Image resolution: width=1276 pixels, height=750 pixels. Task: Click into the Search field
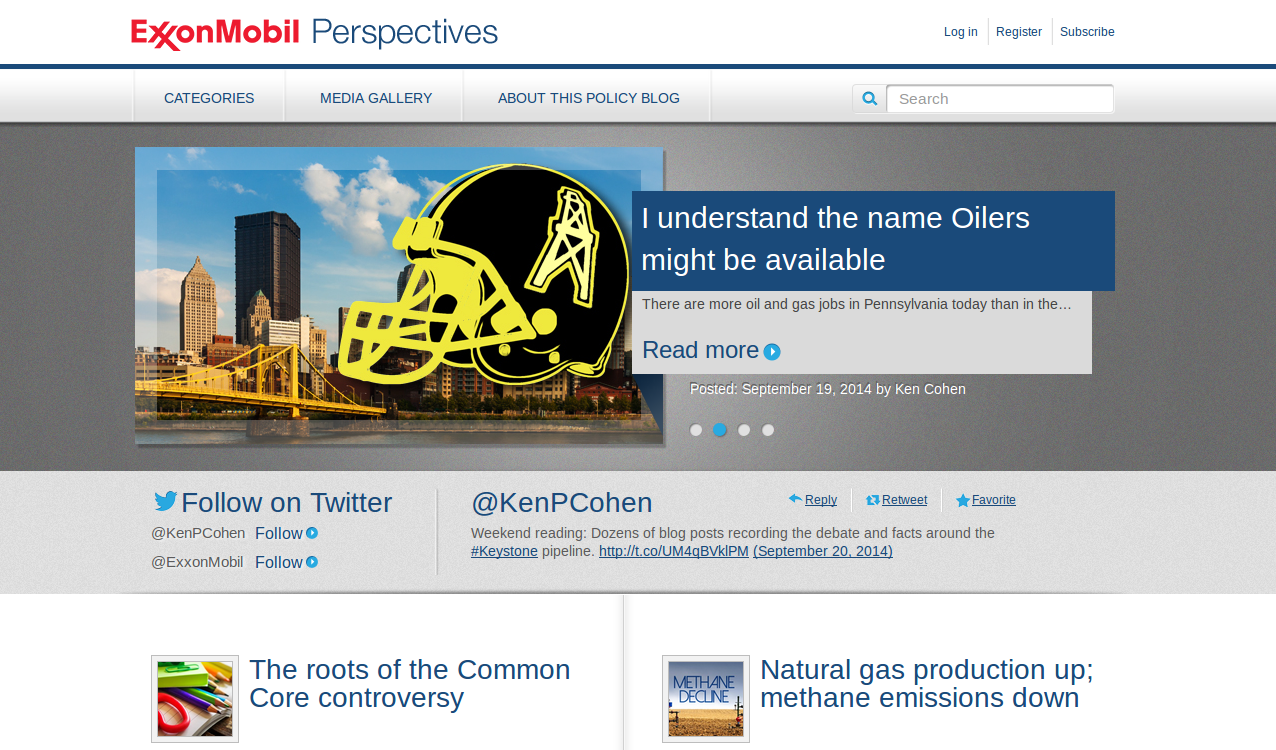pos(1000,99)
